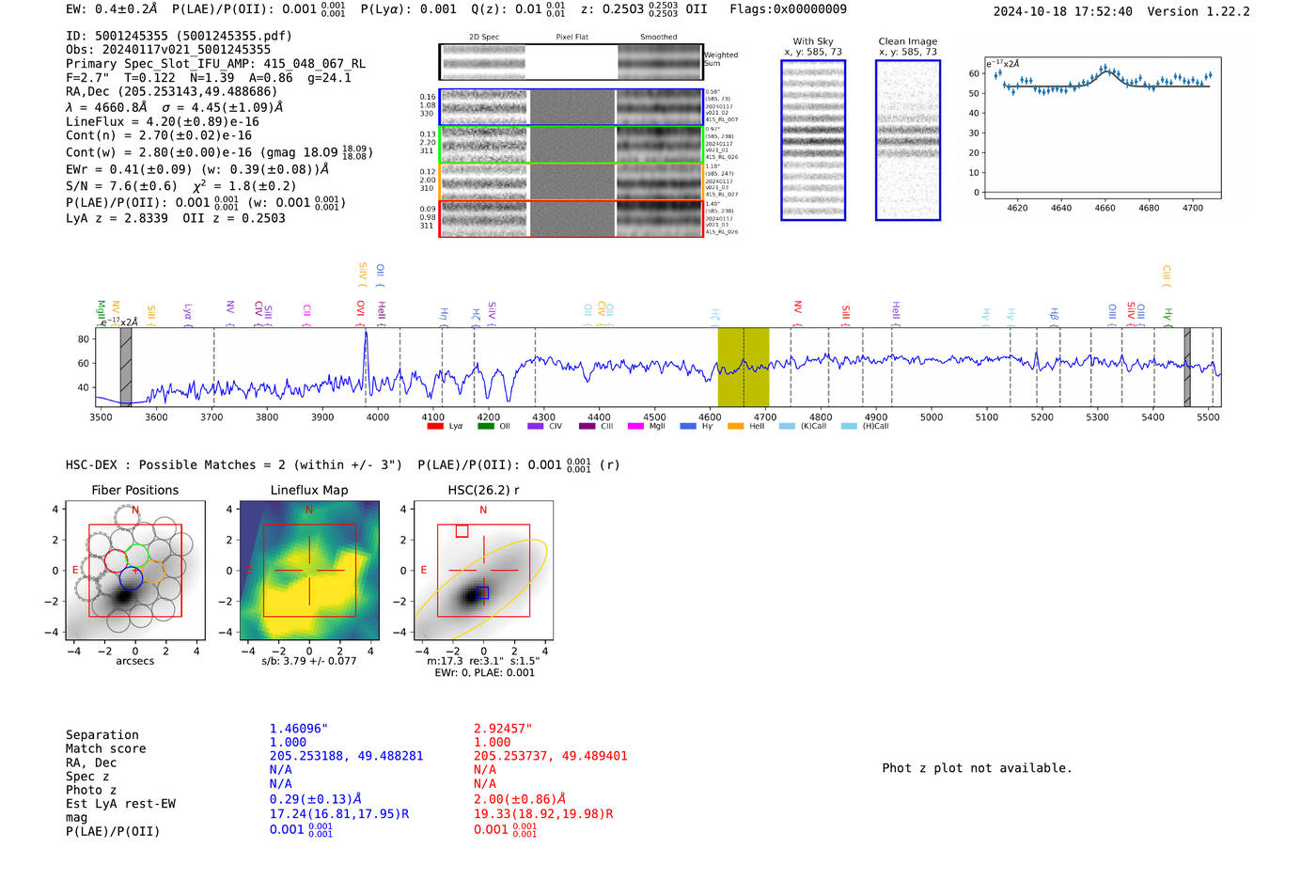Viewport: 1316px width, 896px height.
Task: Click the green OII legend swatch
Action: (485, 426)
